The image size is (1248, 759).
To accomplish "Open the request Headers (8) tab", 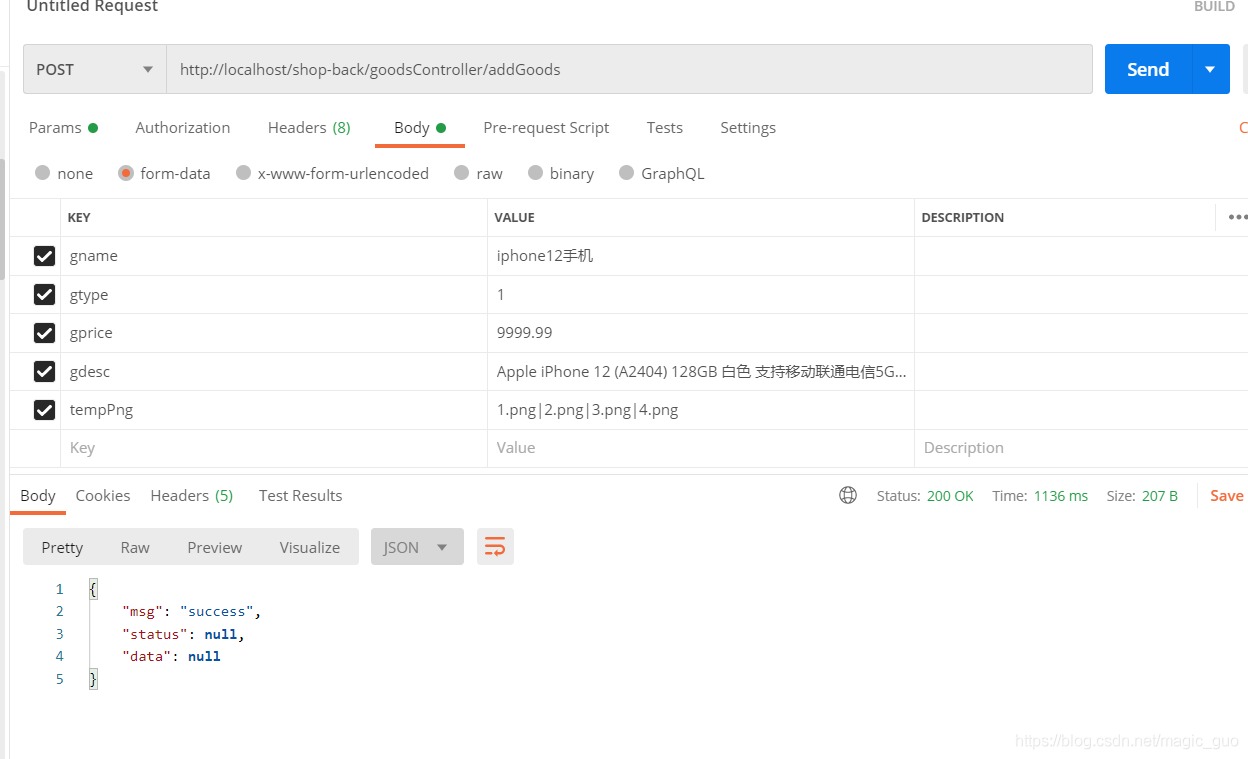I will point(309,127).
